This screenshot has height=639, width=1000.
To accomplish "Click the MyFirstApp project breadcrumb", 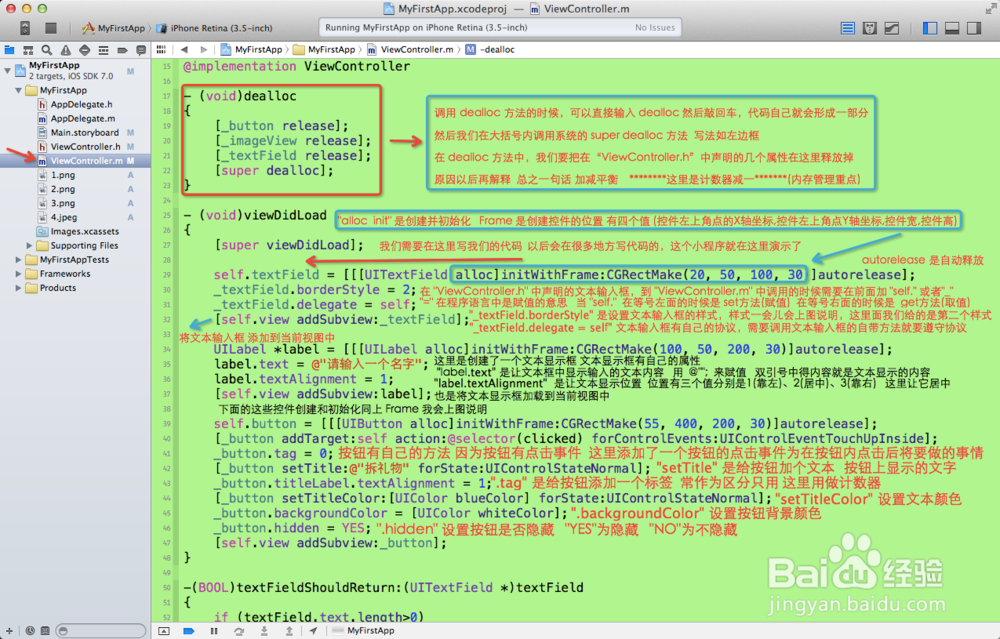I will (251, 49).
